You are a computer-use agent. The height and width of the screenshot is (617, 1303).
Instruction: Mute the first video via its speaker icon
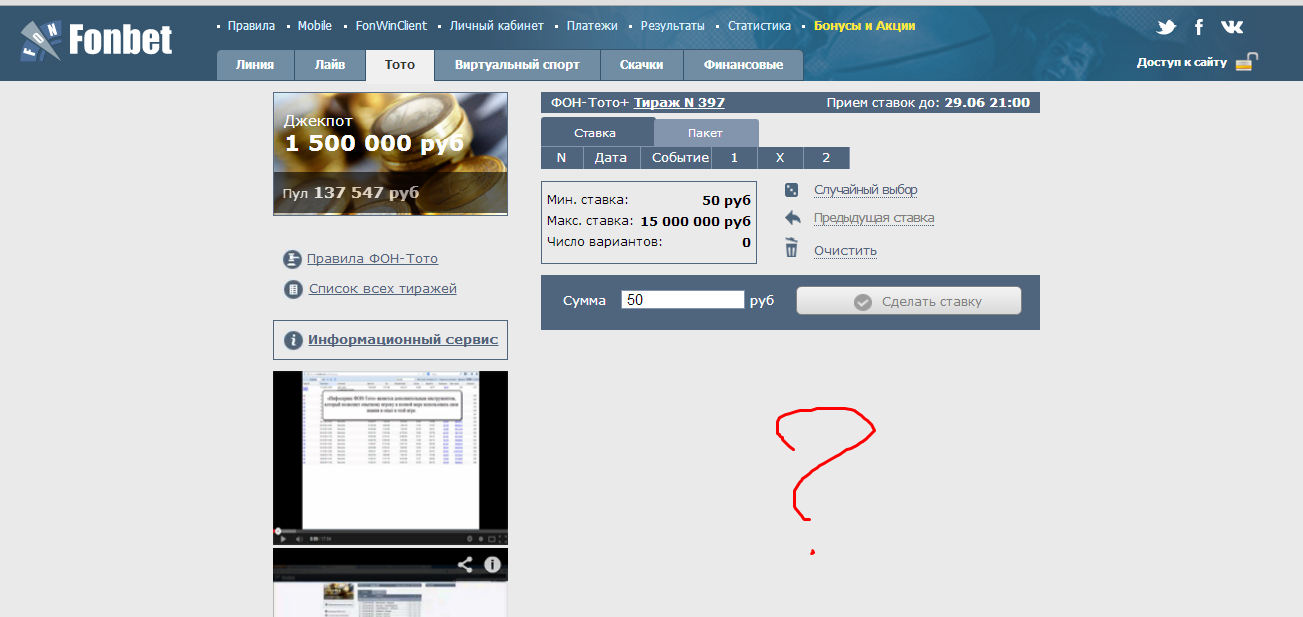pyautogui.click(x=298, y=539)
